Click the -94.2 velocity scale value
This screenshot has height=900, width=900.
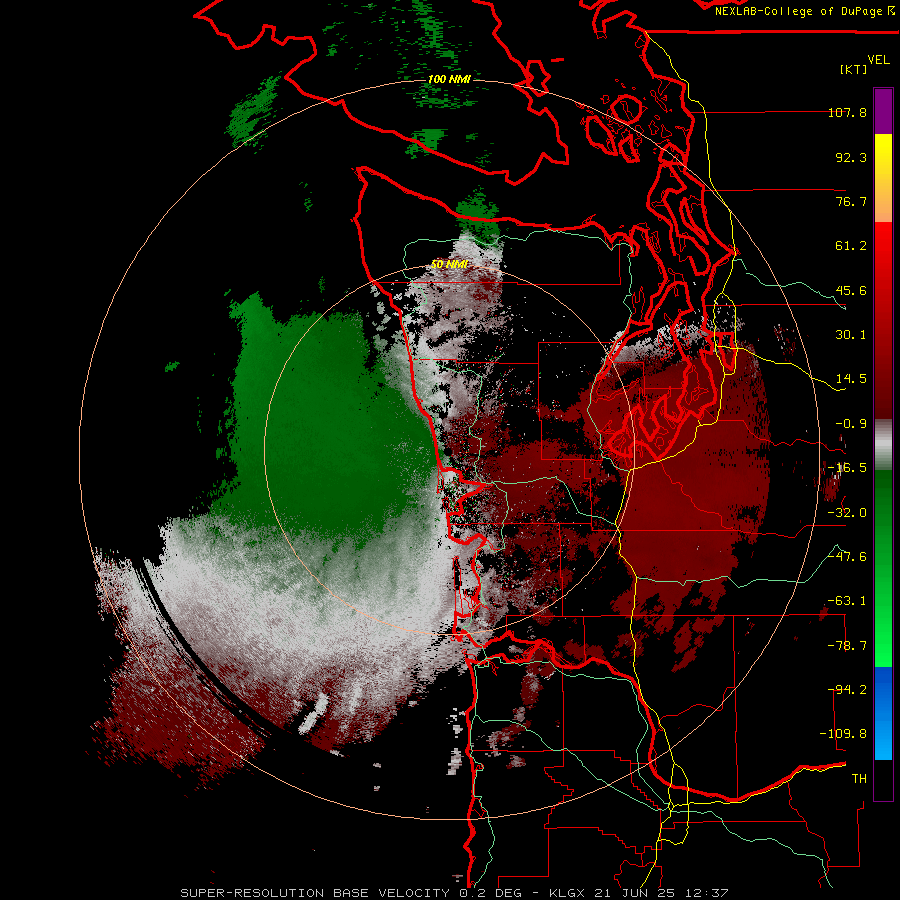[x=847, y=690]
